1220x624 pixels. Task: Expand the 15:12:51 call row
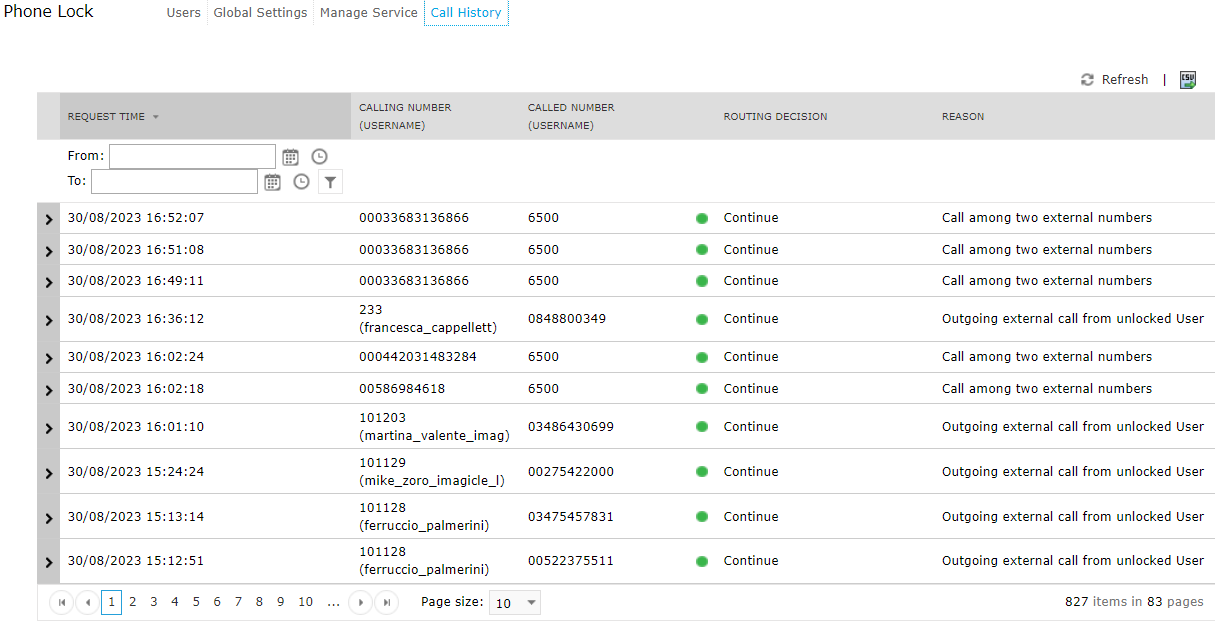point(48,562)
